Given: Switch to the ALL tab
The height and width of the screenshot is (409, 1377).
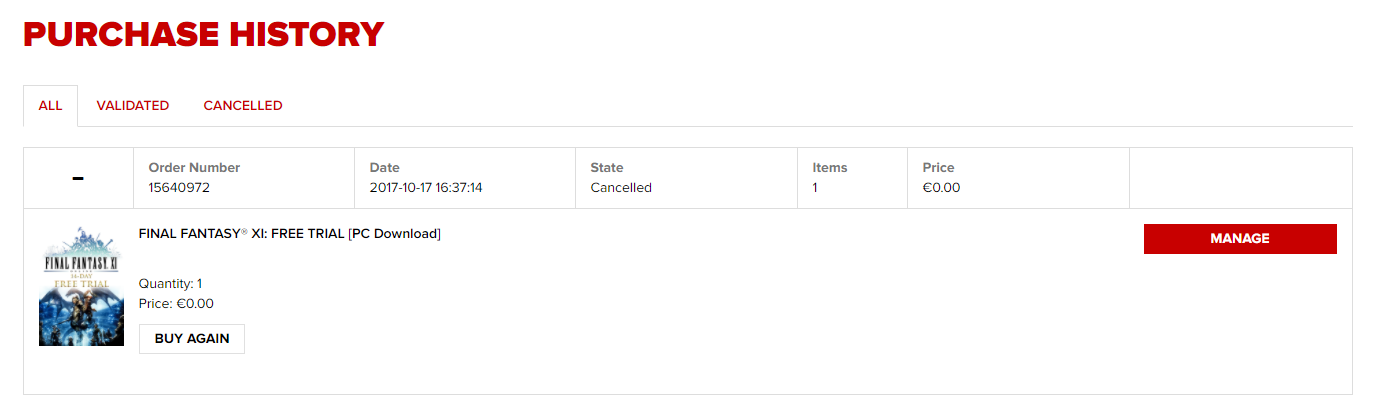Looking at the screenshot, I should coord(50,106).
